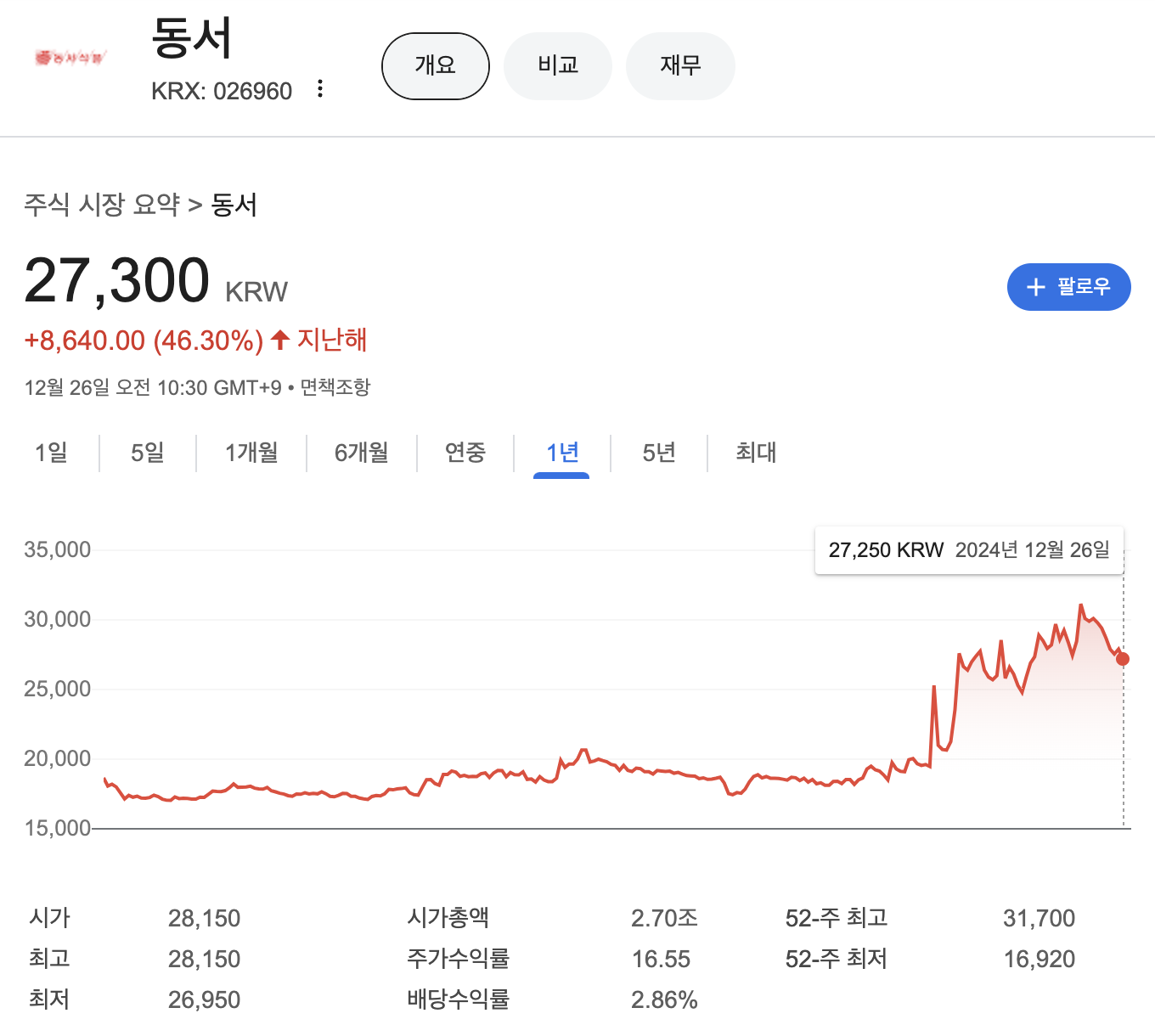
Task: Select the 개요 overview tab
Action: (436, 66)
